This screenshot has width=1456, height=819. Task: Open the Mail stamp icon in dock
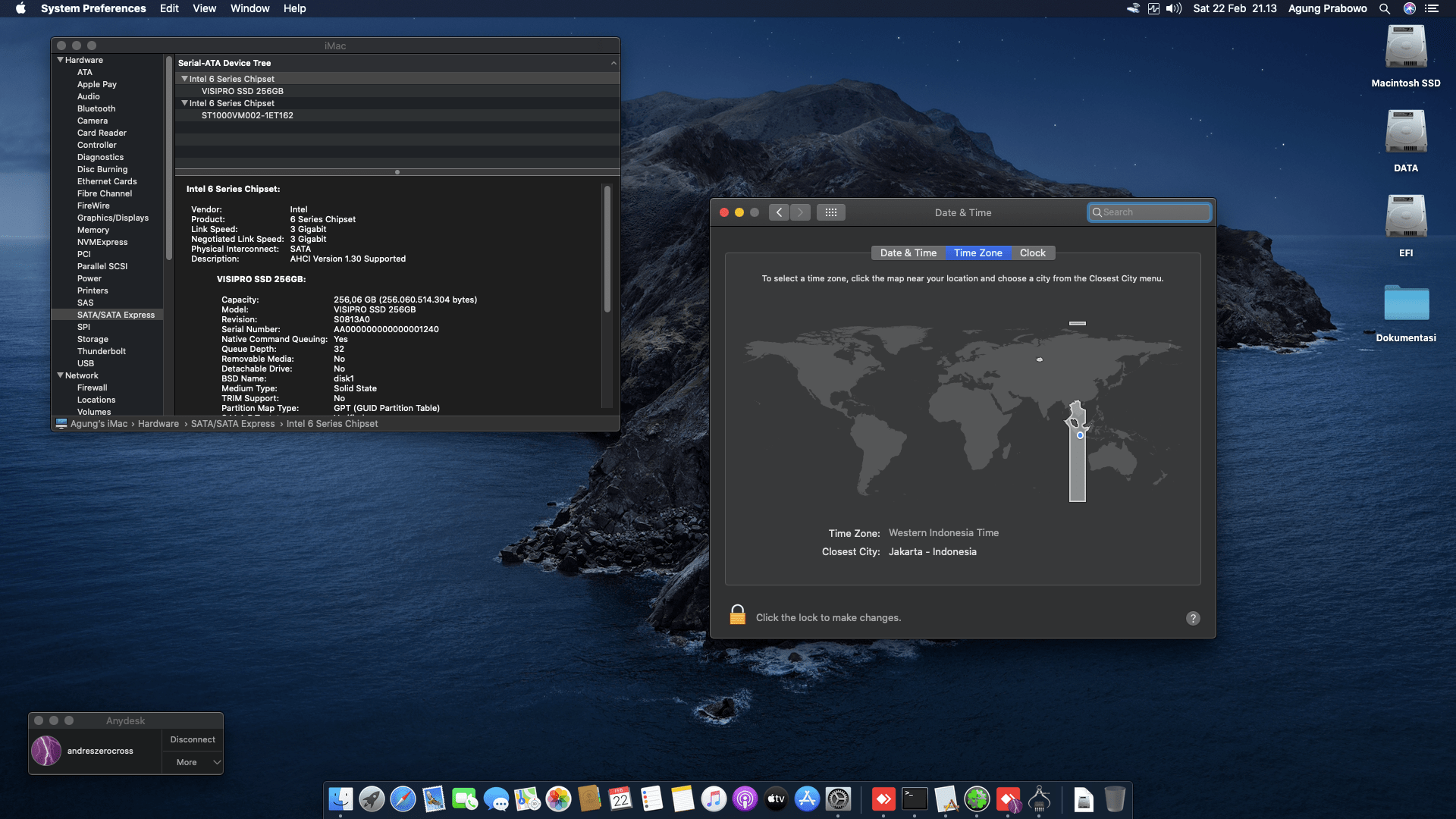(x=434, y=799)
